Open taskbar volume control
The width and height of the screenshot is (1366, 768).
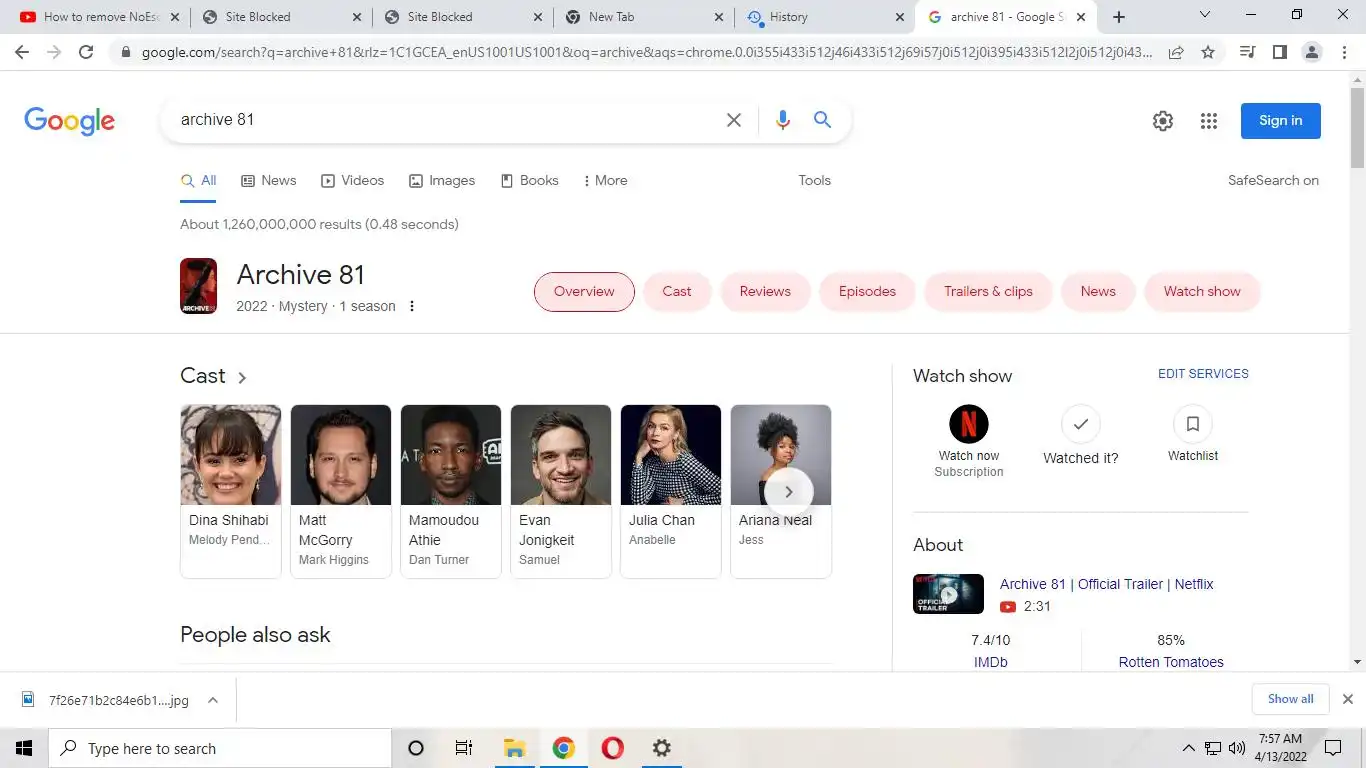(x=1237, y=748)
